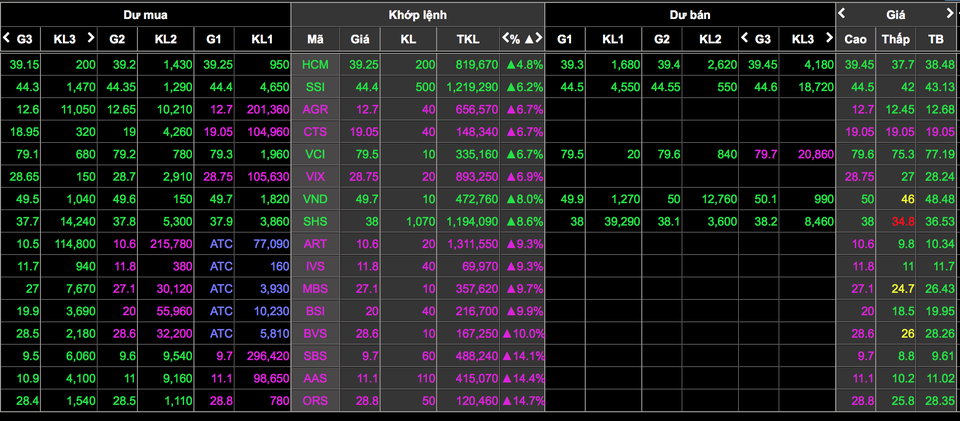
Task: Open the SSI stock code
Action: pyautogui.click(x=315, y=88)
